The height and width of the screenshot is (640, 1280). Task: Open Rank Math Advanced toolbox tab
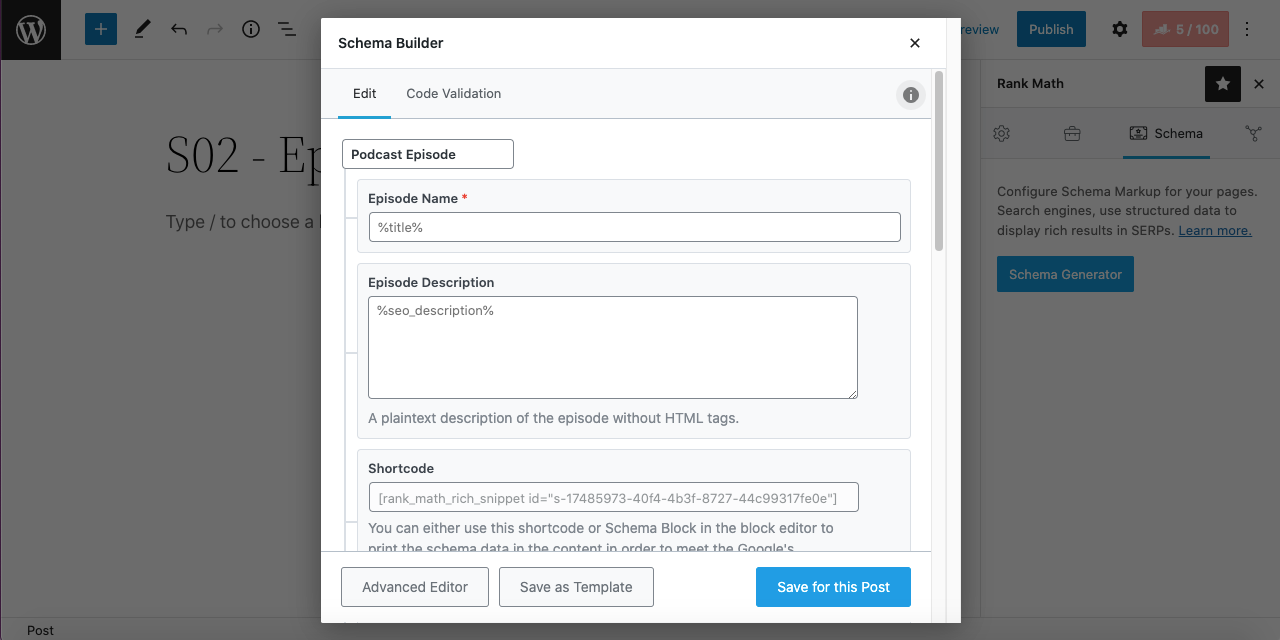[1072, 133]
